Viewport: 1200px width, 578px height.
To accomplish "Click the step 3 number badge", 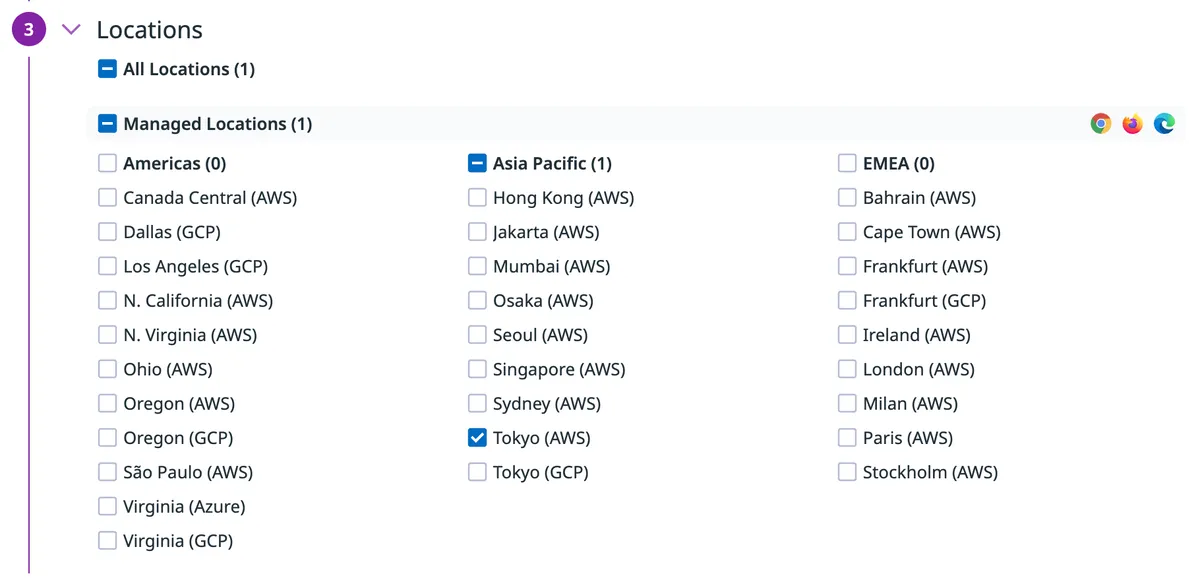I will click(x=28, y=30).
